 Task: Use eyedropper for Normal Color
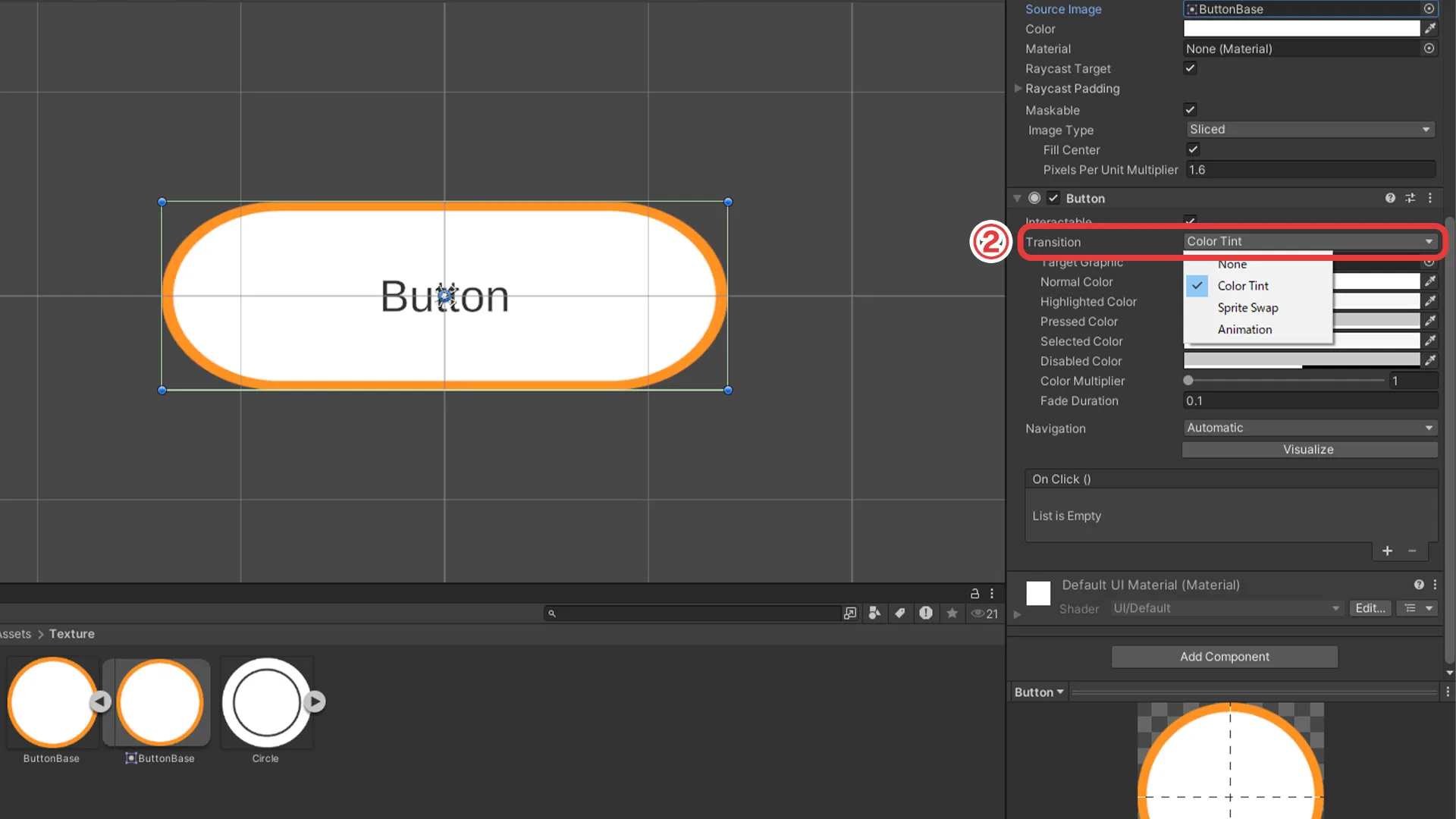(x=1430, y=281)
